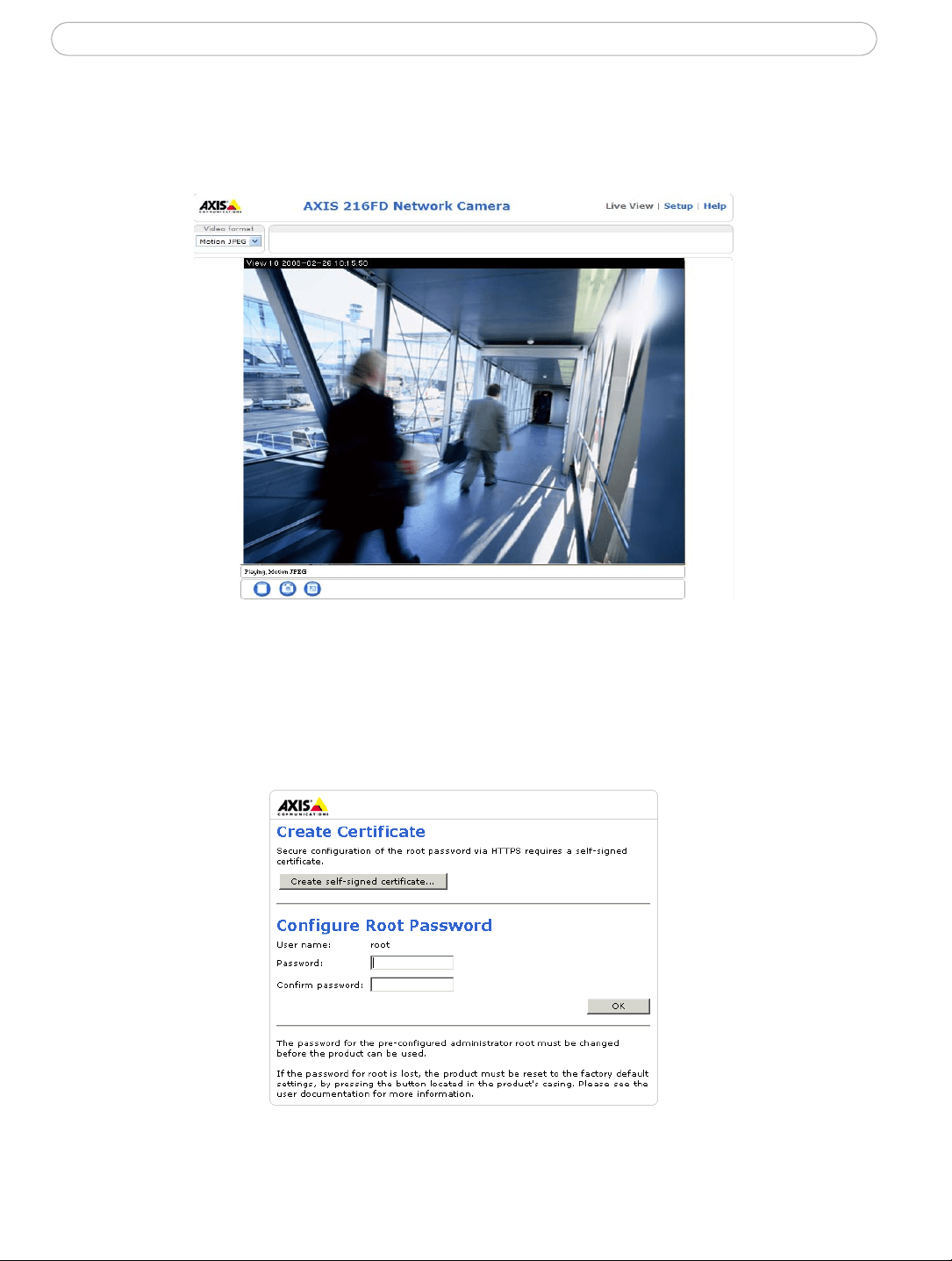The height and width of the screenshot is (1261, 952).
Task: Click the 'Create Certificate' heading
Action: pos(351,832)
